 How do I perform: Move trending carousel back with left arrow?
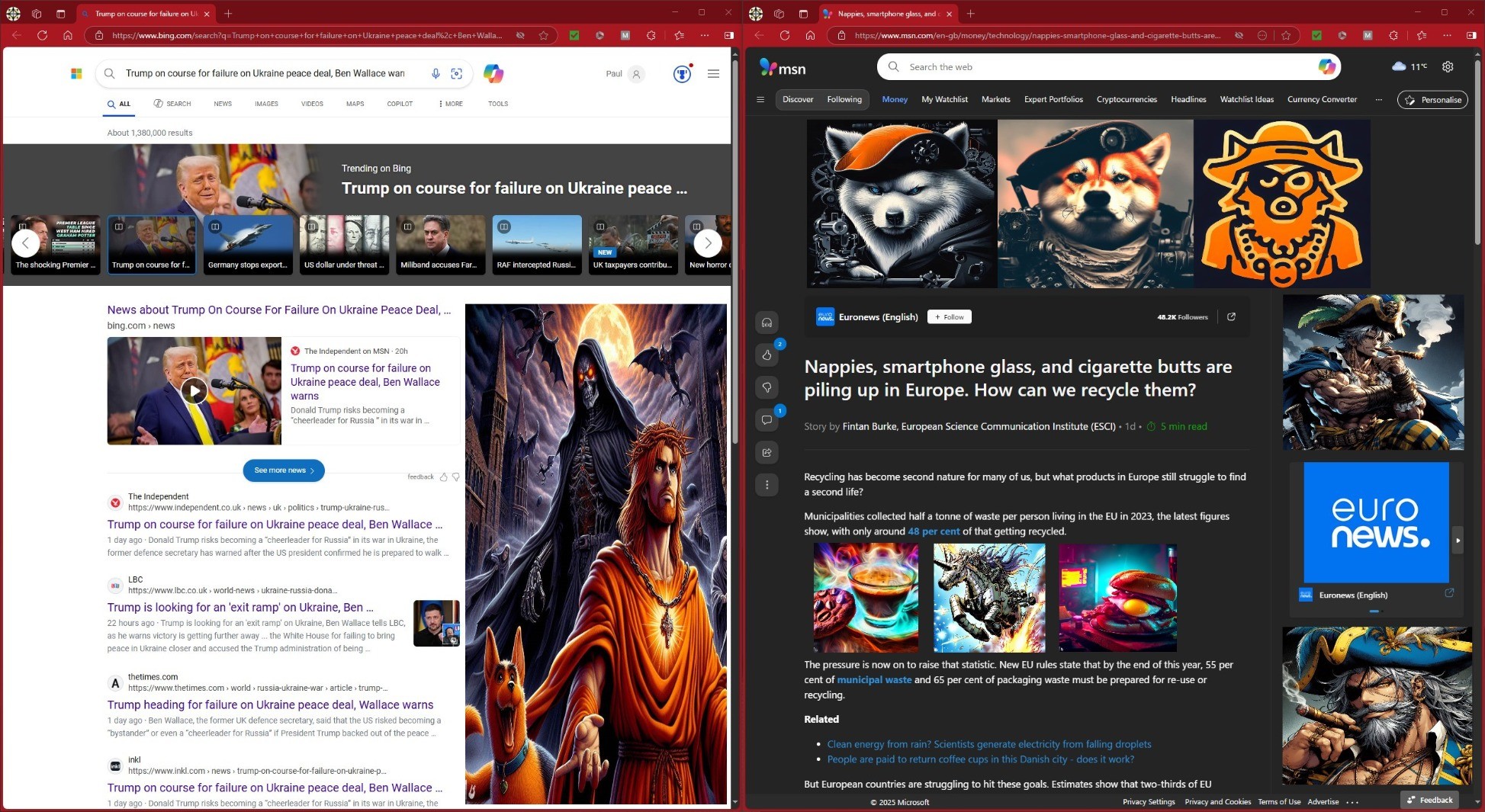(x=25, y=243)
